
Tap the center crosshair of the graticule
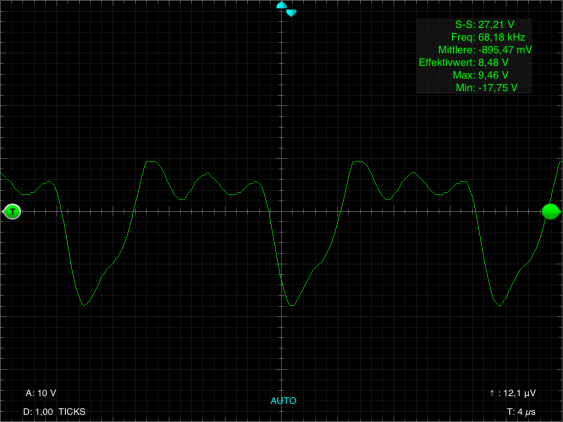282,212
